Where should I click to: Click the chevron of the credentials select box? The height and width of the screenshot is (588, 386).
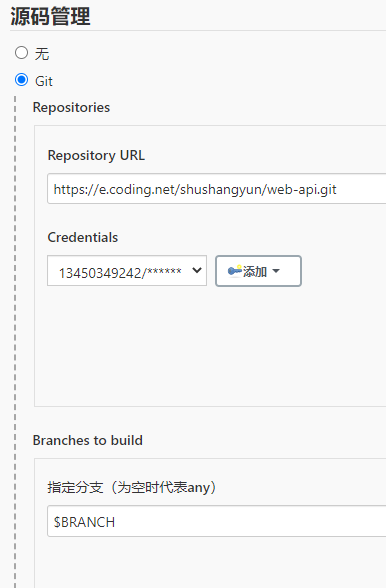(x=197, y=270)
